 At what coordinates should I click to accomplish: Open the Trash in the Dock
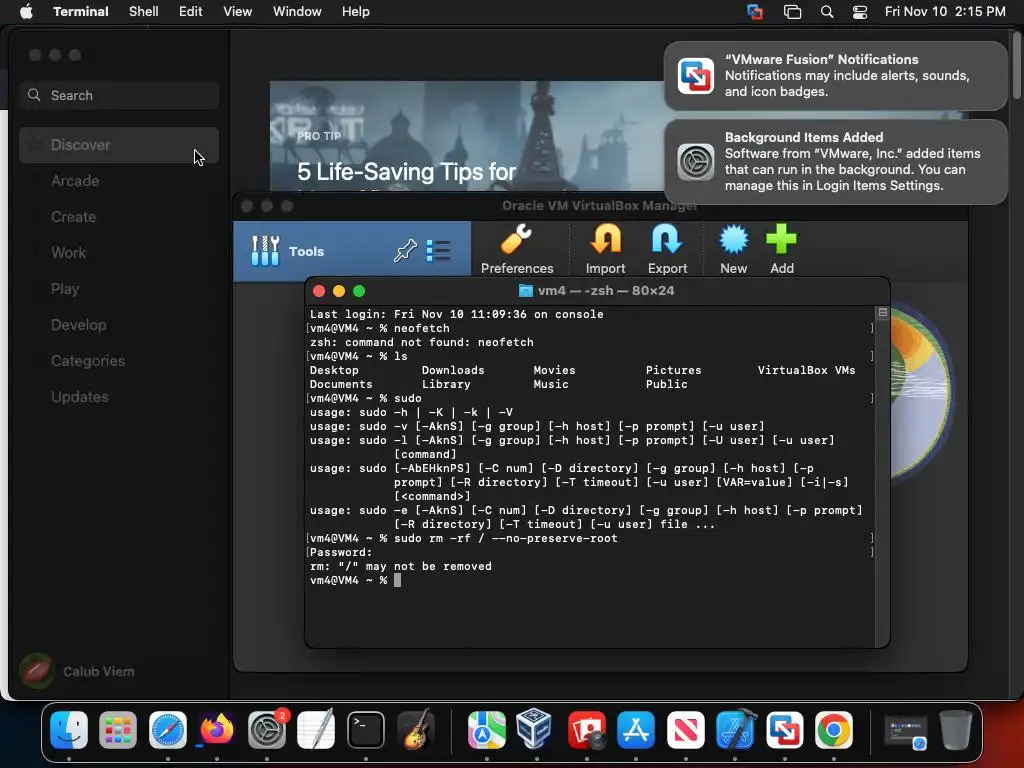[x=955, y=729]
